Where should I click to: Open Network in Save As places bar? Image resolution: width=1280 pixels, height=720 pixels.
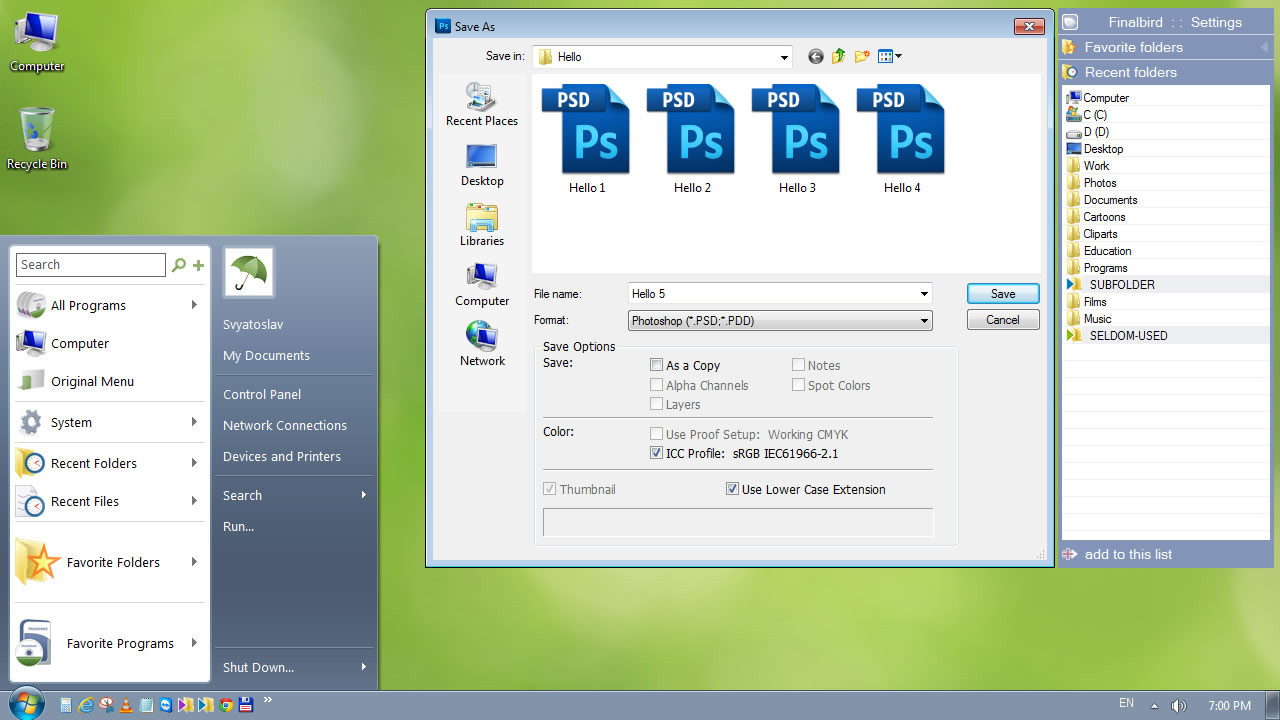pos(482,345)
